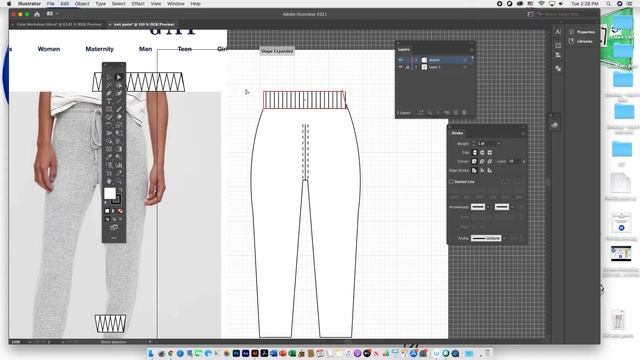Screen dimensions: 640x360
Task: Select the Rotate tool in toolbox
Action: pyautogui.click(x=109, y=124)
